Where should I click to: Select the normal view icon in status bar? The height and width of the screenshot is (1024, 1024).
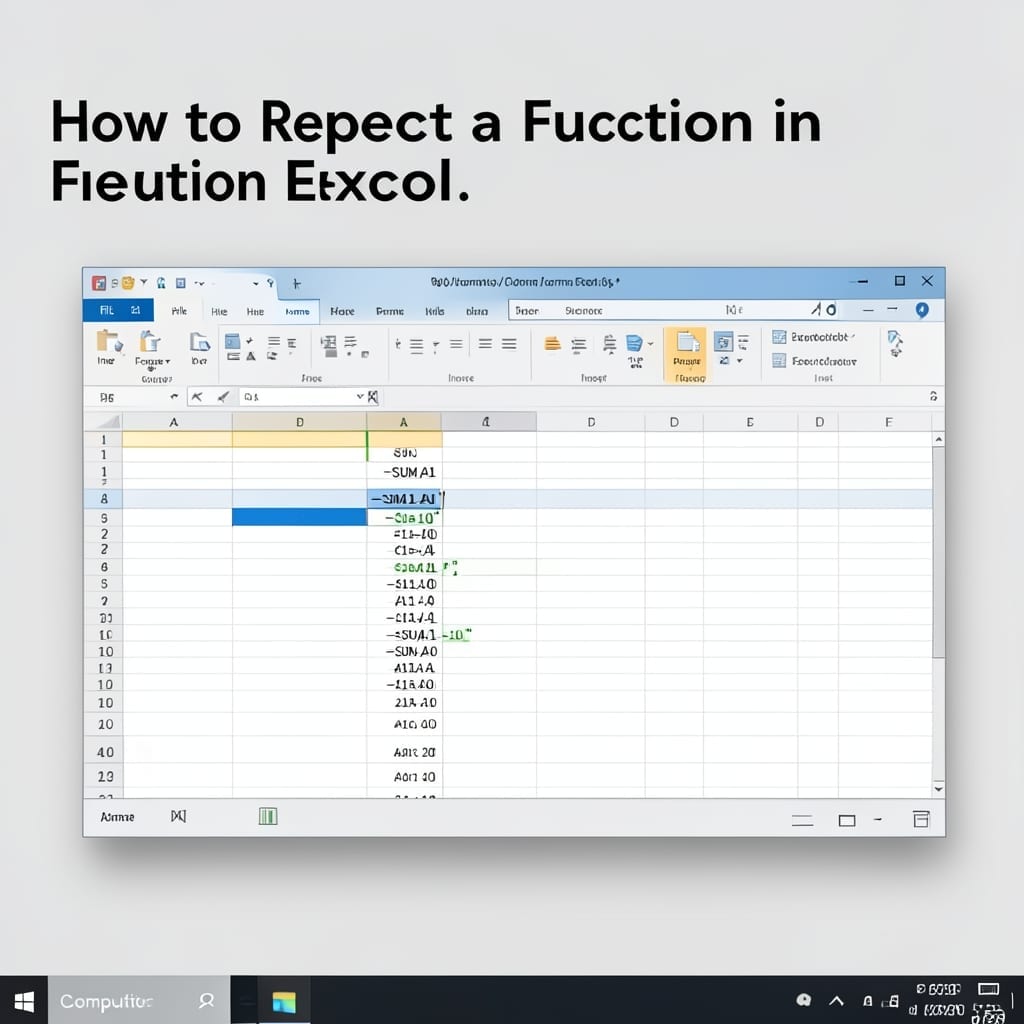(x=802, y=820)
